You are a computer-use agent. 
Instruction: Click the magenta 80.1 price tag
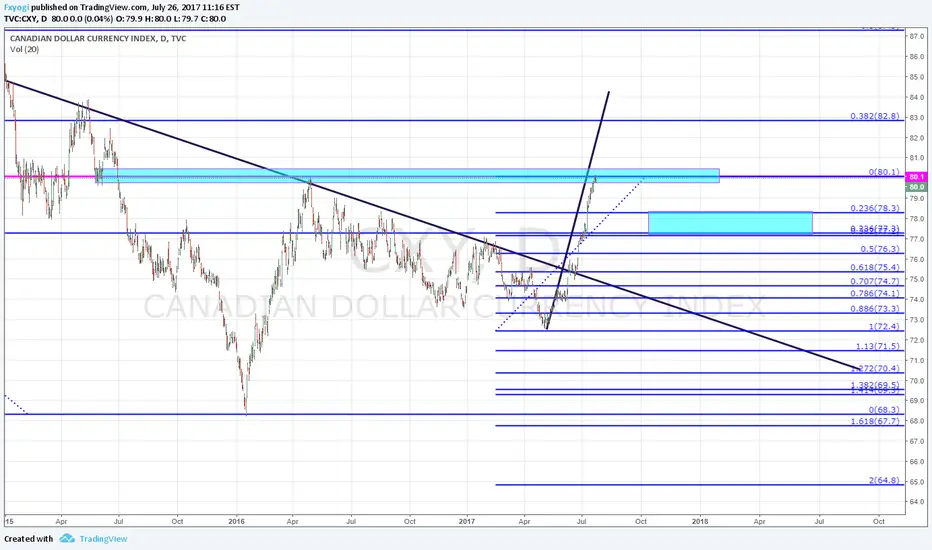point(916,177)
